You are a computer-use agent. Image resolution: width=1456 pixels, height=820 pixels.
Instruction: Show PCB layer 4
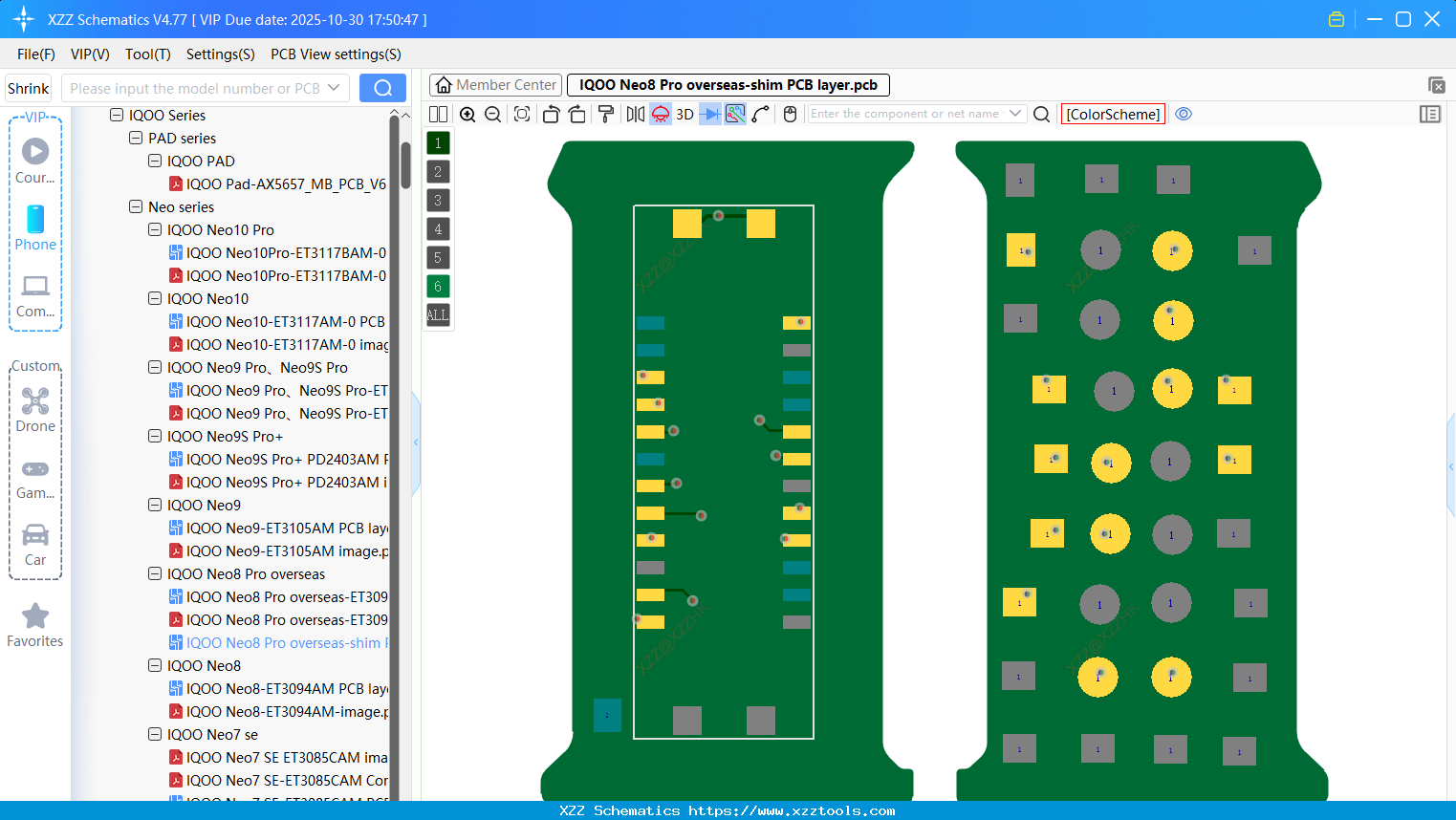pos(438,229)
